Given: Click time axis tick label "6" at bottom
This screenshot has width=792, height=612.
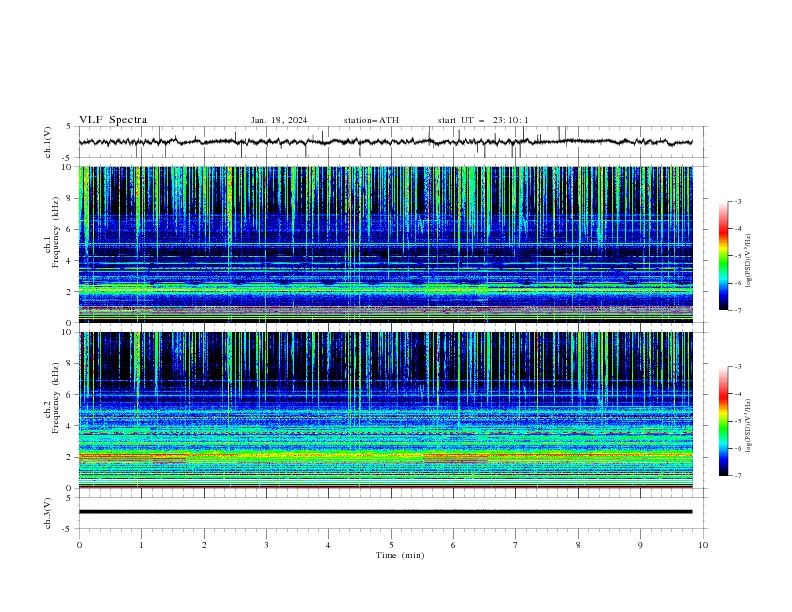Looking at the screenshot, I should click(x=453, y=545).
